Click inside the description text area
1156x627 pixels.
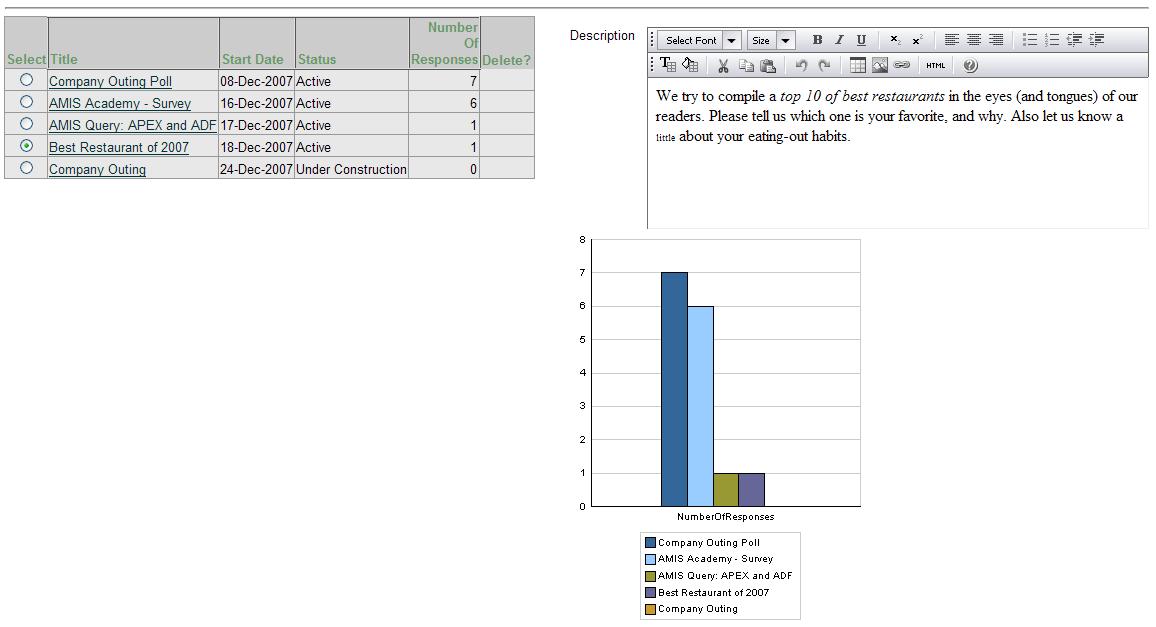896,180
